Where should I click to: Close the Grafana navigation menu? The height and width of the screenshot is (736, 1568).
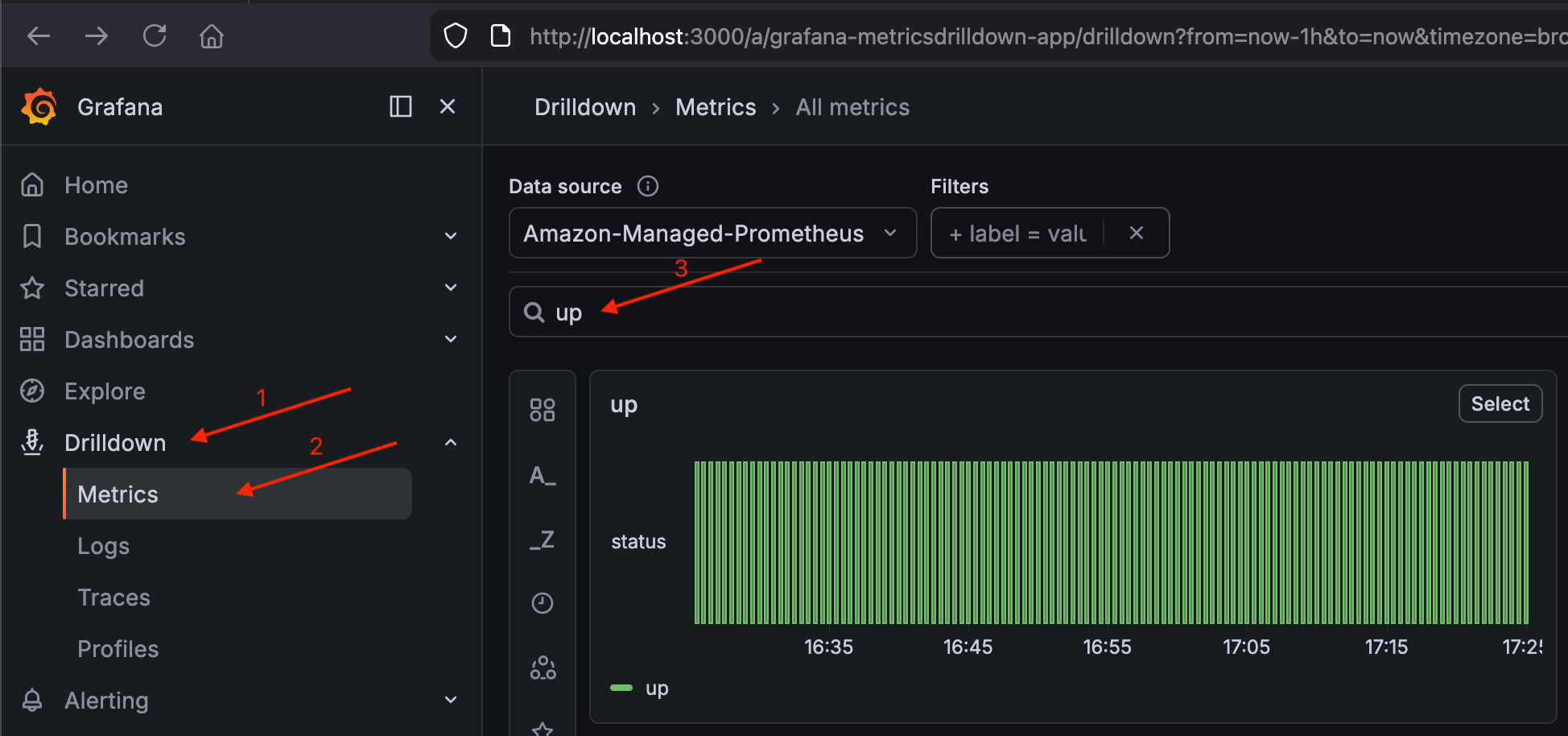click(x=448, y=106)
